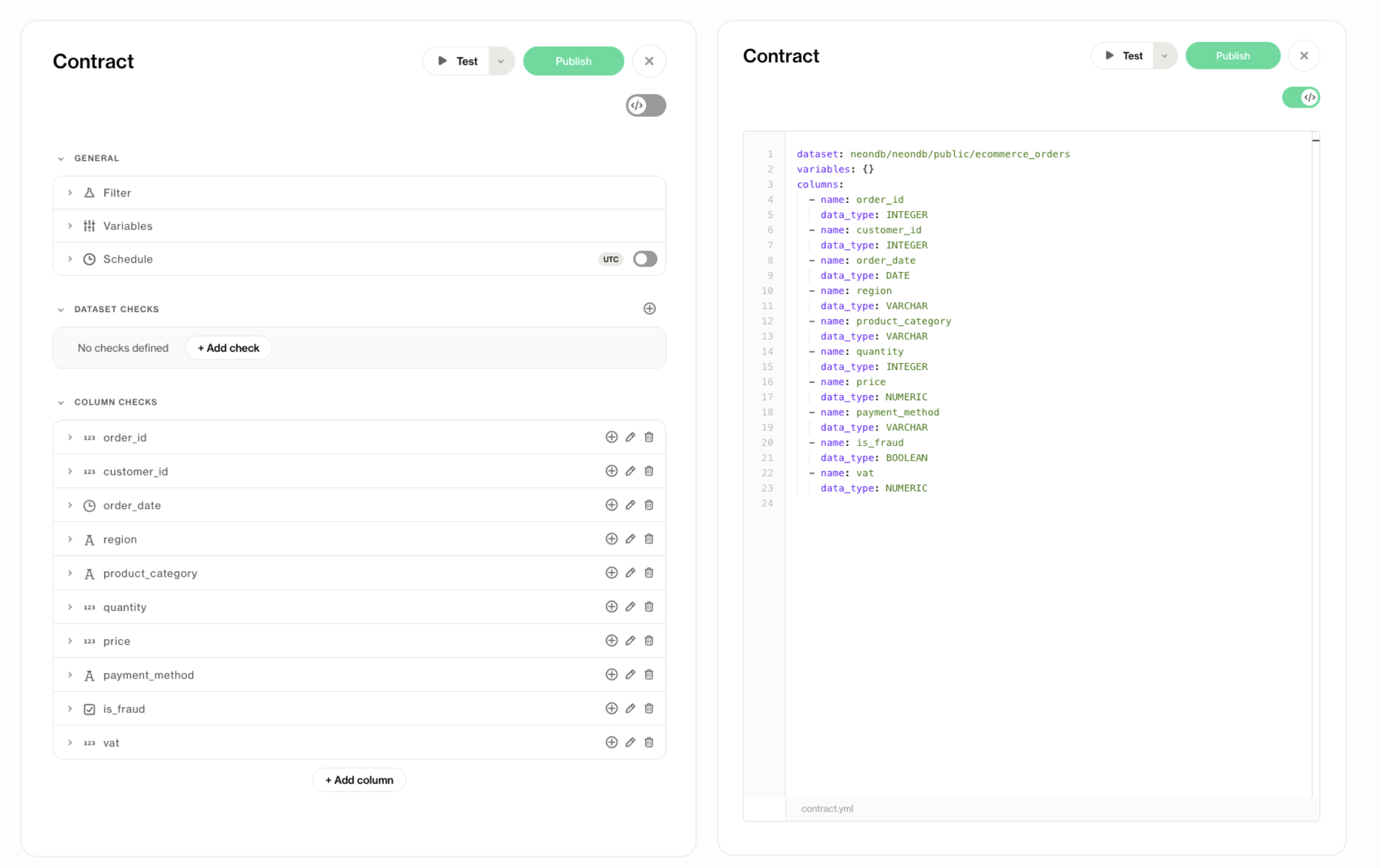Screen dimensions: 1379x868
Task: Edit the region column
Action: point(630,539)
